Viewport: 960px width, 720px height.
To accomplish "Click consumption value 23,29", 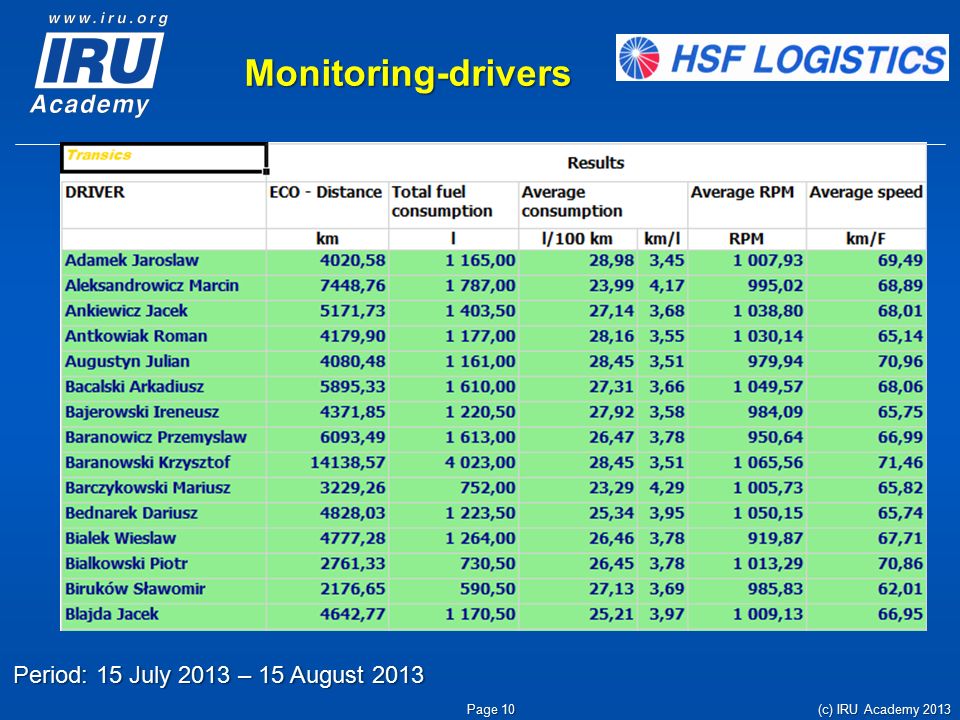I will [x=612, y=488].
